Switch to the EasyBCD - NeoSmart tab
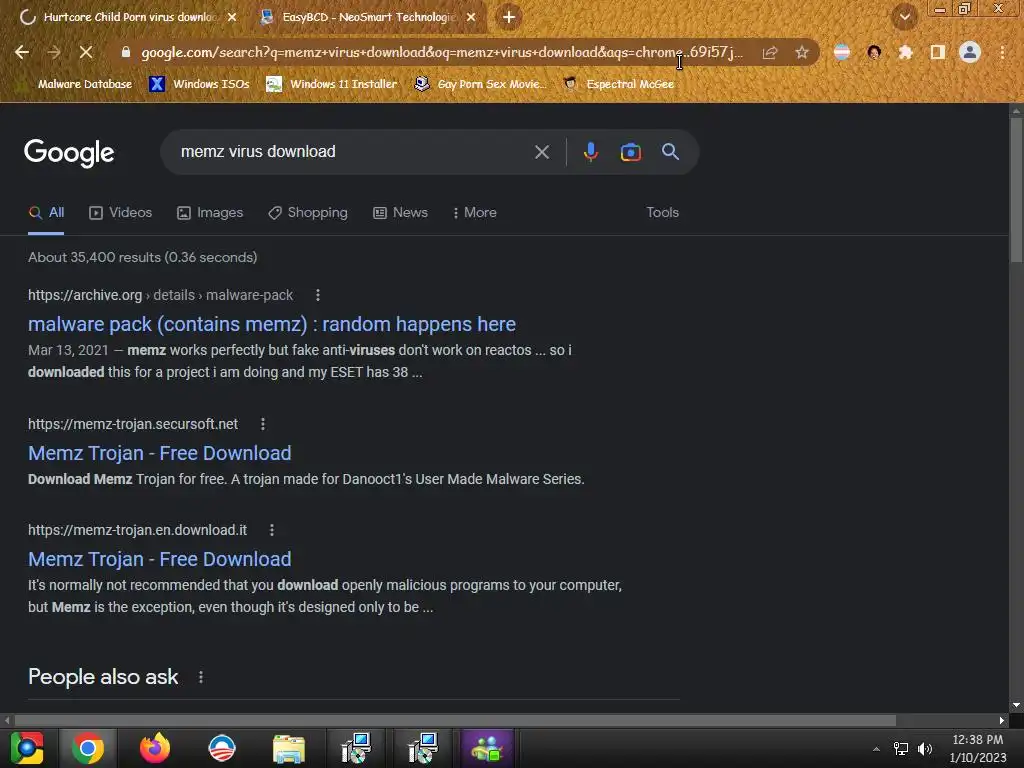Screen dimensions: 1024x768 point(368,17)
